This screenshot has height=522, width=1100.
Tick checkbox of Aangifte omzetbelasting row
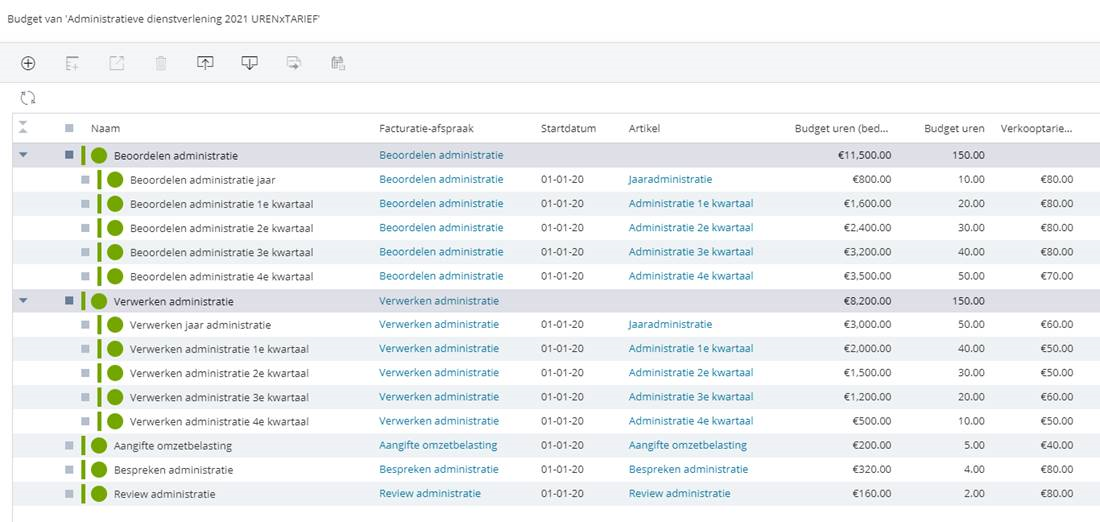pyautogui.click(x=69, y=446)
